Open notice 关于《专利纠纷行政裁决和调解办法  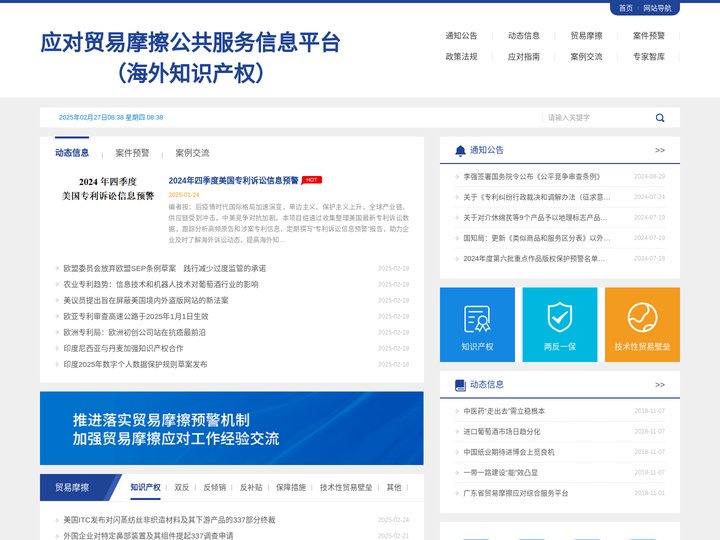tap(536, 197)
